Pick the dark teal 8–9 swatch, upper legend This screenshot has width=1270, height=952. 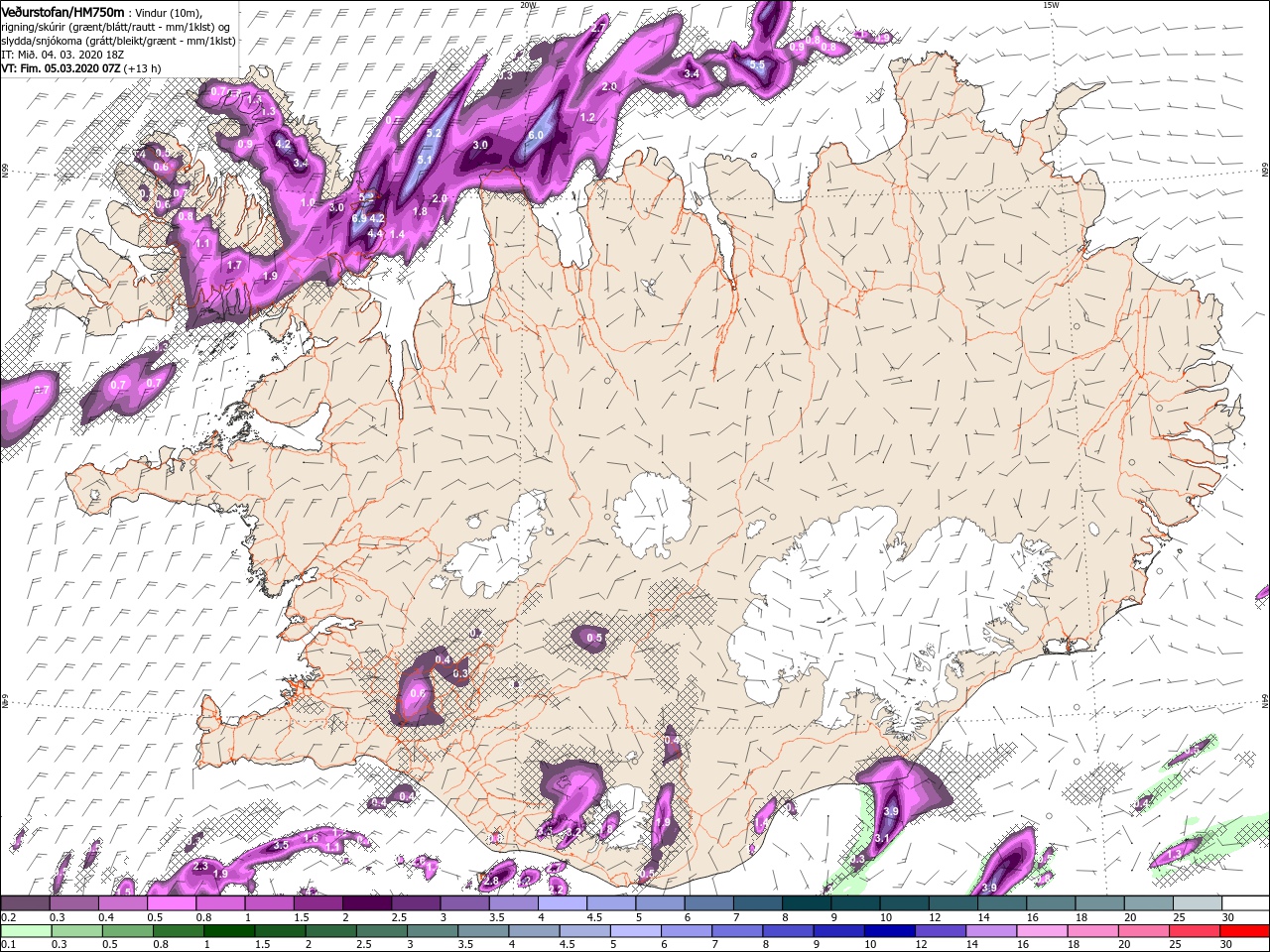tap(806, 903)
